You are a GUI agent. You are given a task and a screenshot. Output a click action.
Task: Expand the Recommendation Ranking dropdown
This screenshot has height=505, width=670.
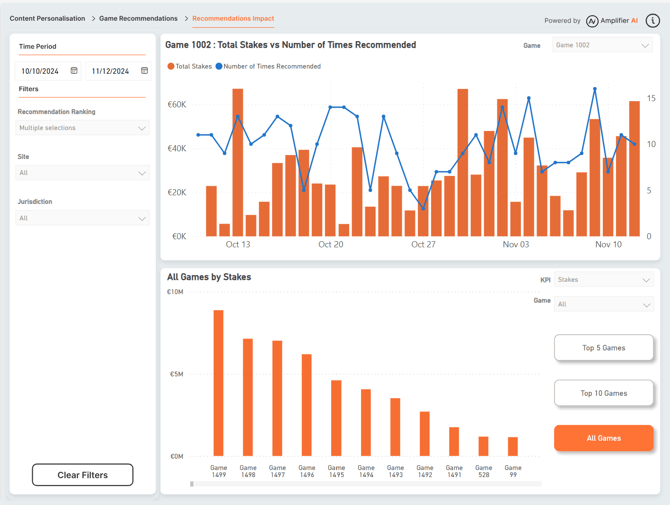tap(83, 128)
